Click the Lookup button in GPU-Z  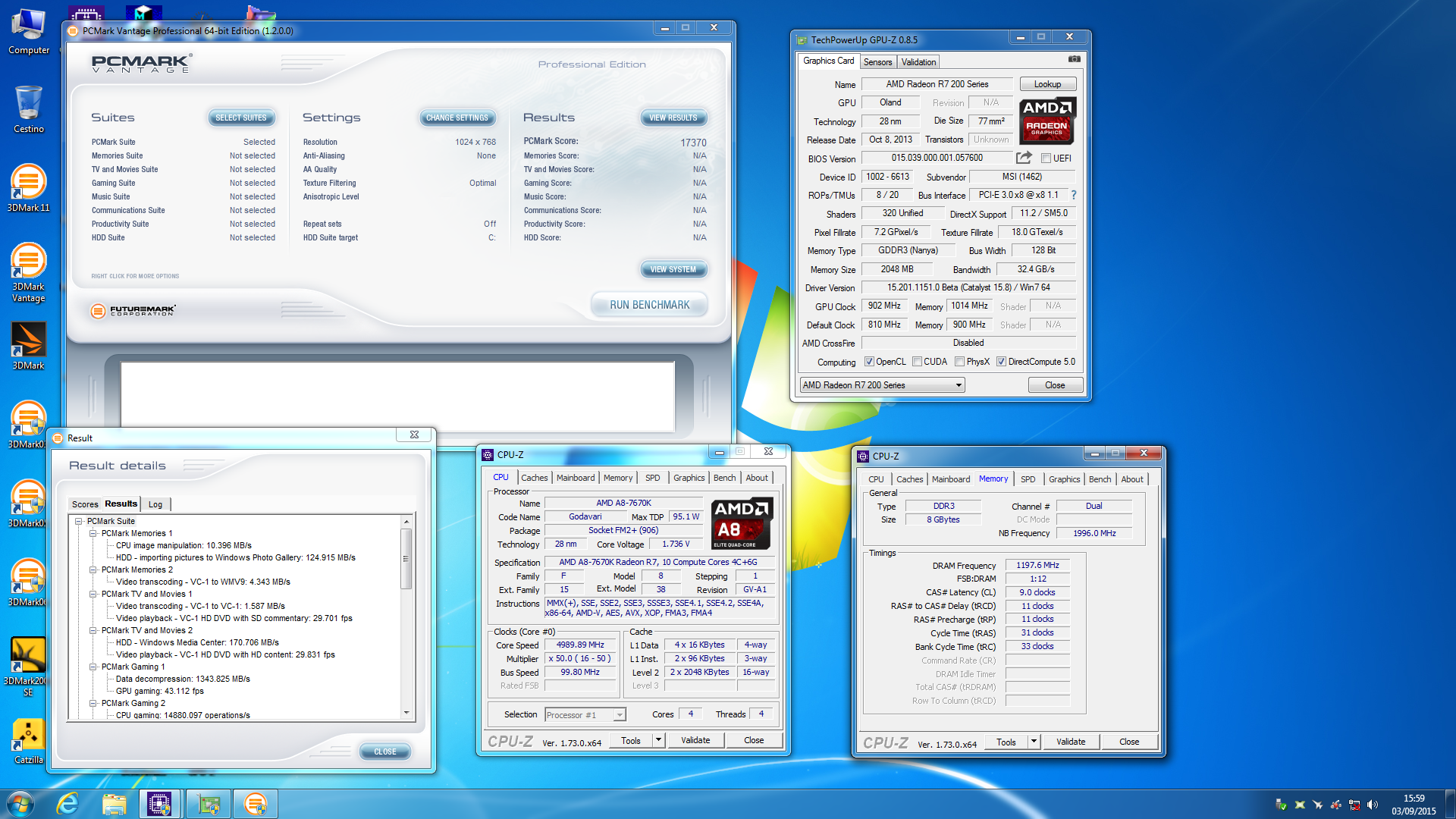point(1047,84)
